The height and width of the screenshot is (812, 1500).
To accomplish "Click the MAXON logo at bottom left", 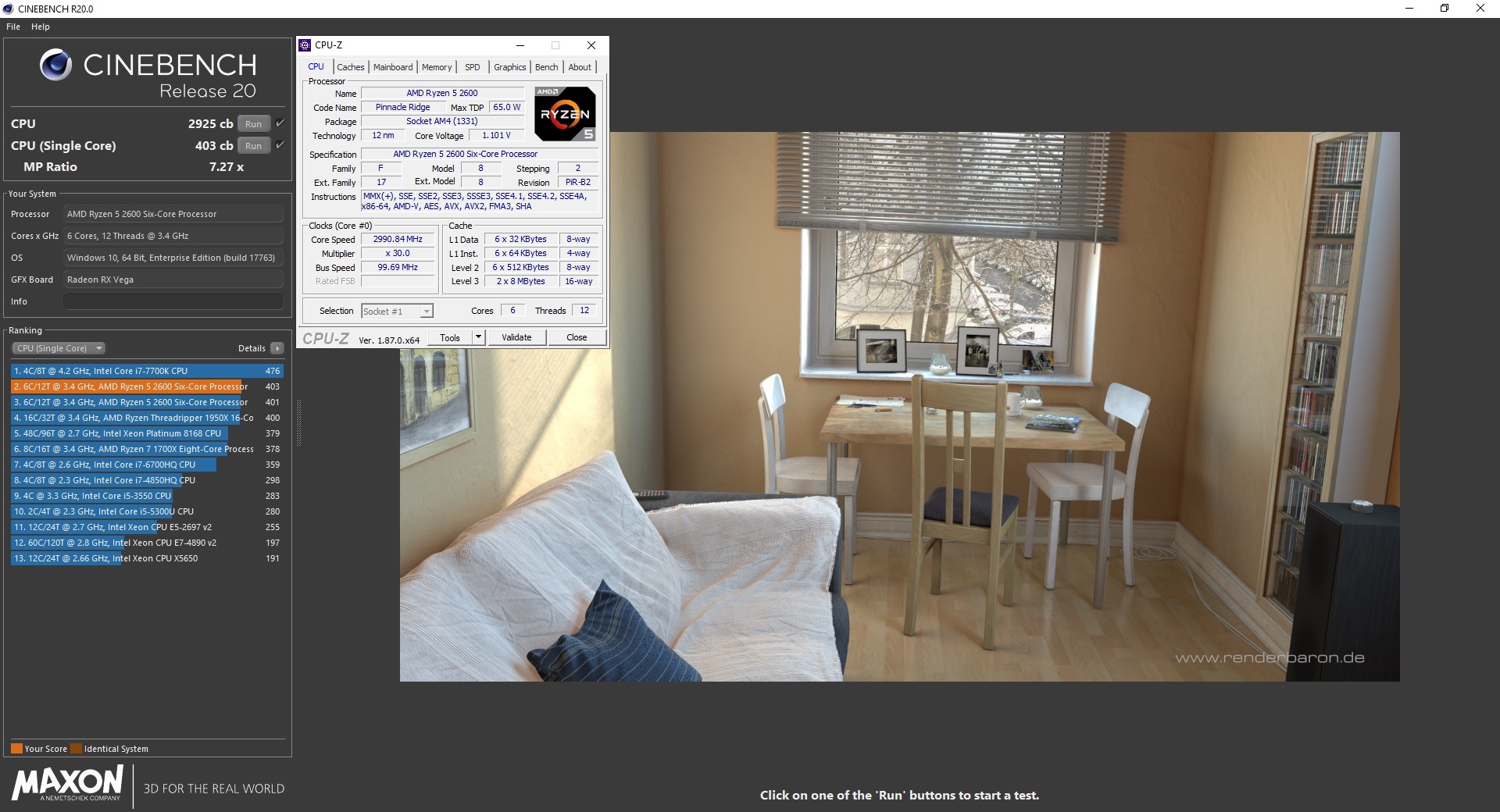I will click(x=66, y=785).
